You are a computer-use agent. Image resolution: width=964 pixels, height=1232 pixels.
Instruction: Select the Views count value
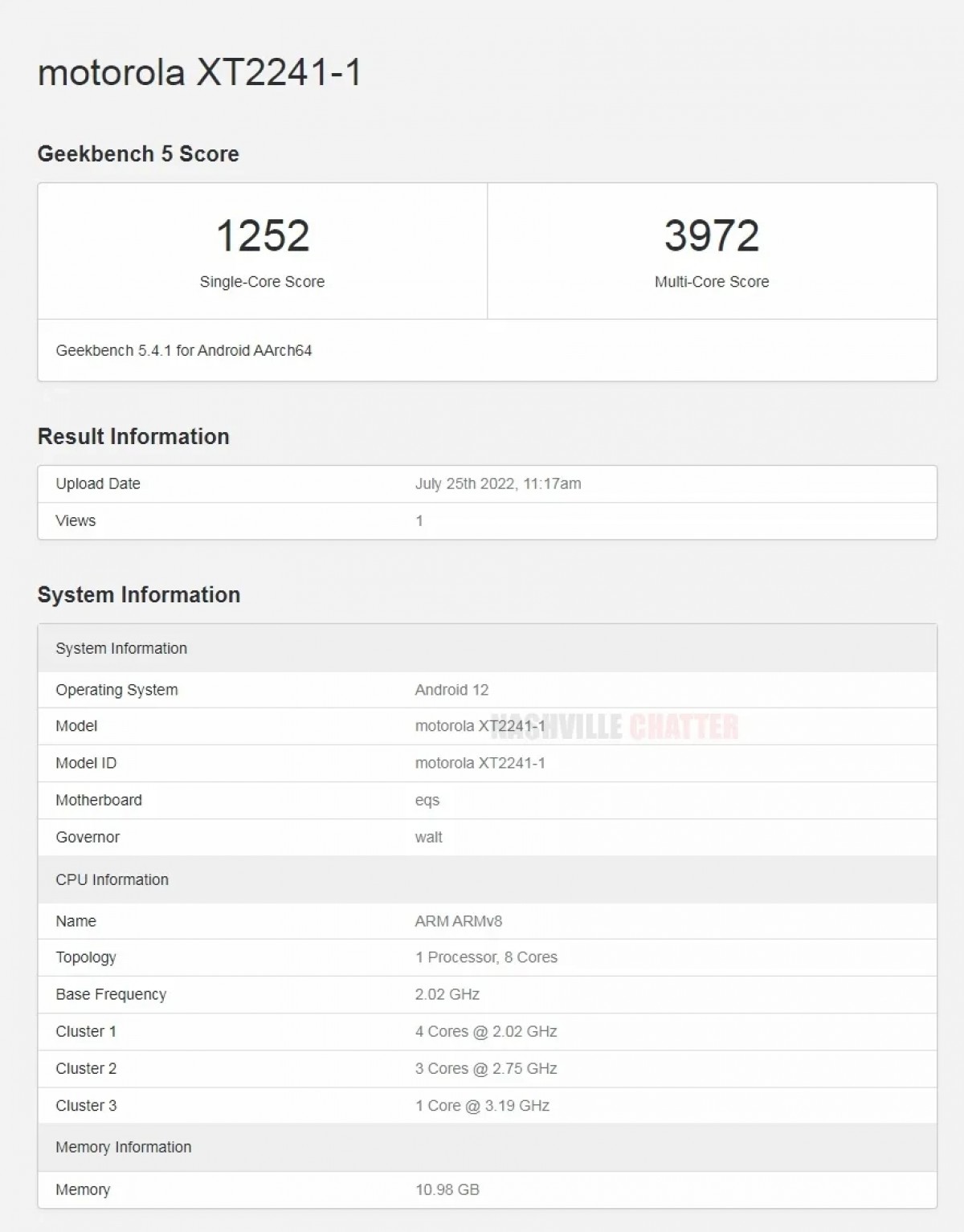point(418,520)
